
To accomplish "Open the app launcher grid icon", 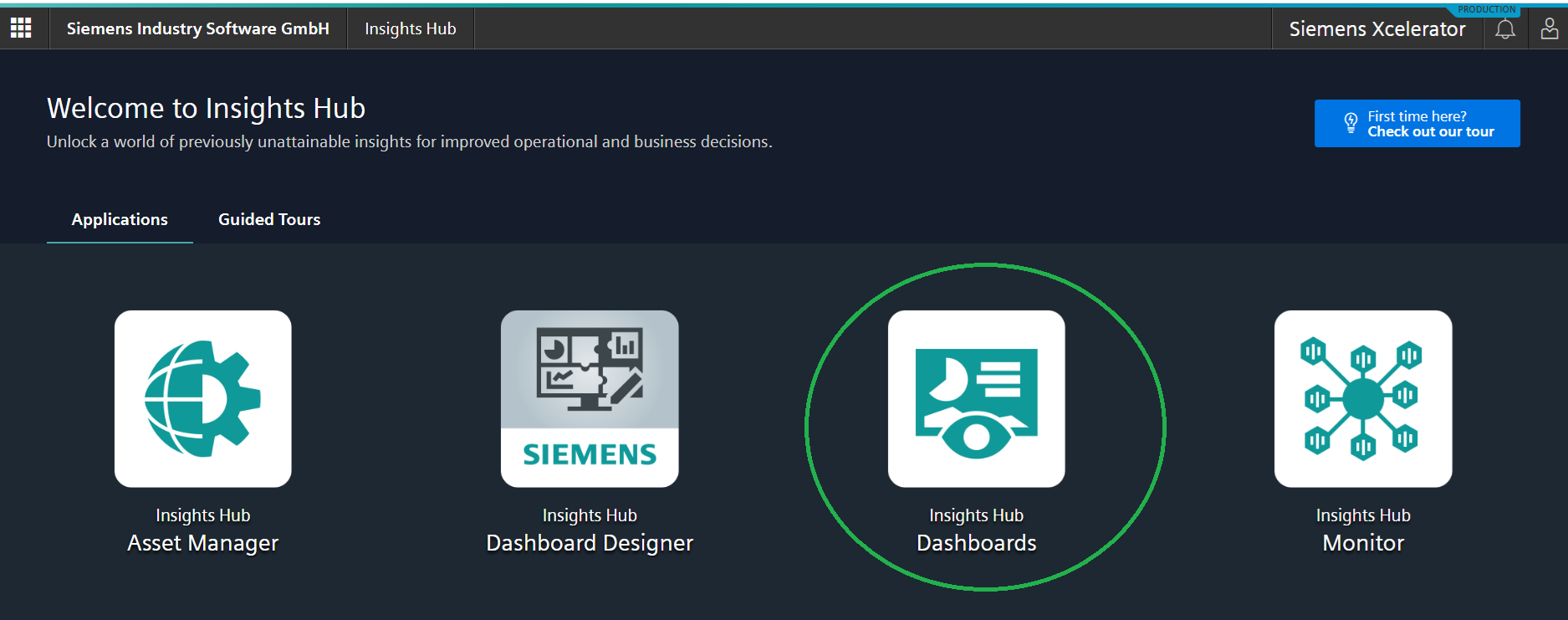I will click(21, 28).
